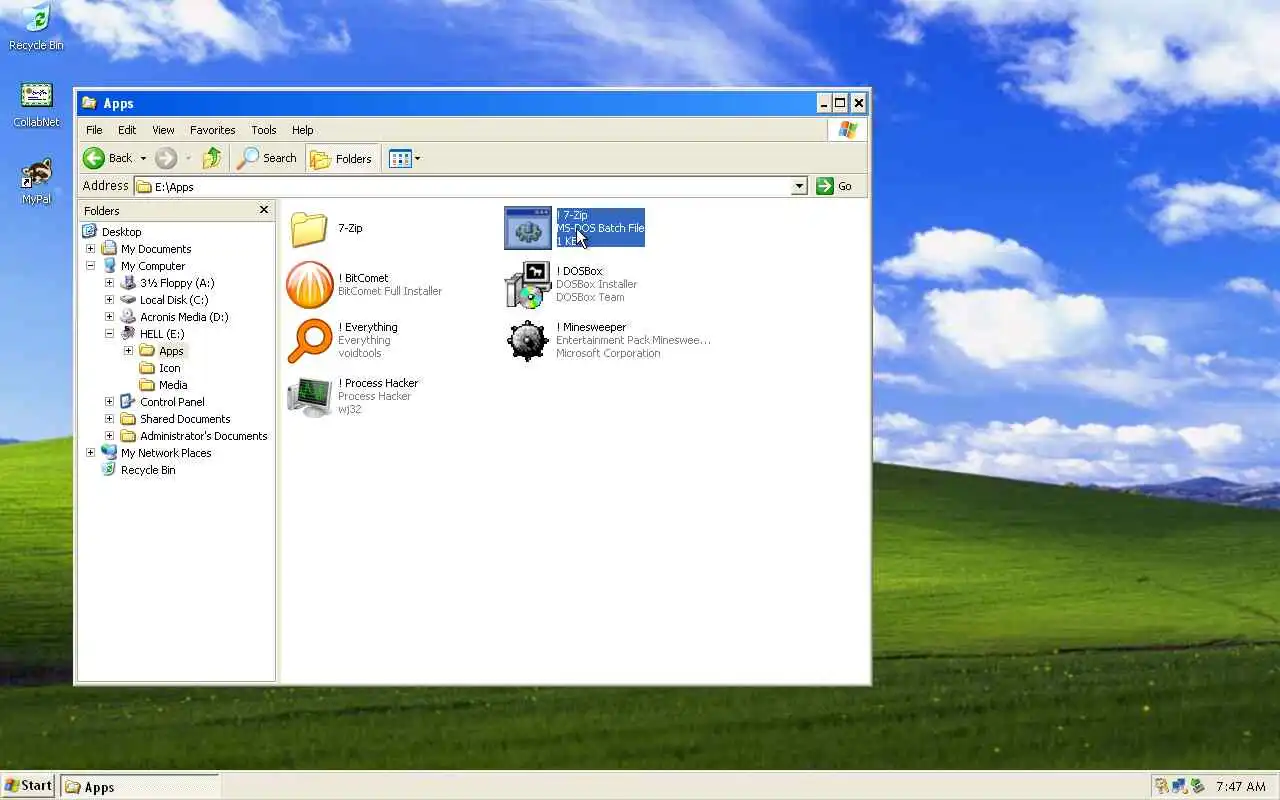The height and width of the screenshot is (800, 1280).
Task: Expand Local Disk (C:) node
Action: tap(109, 300)
